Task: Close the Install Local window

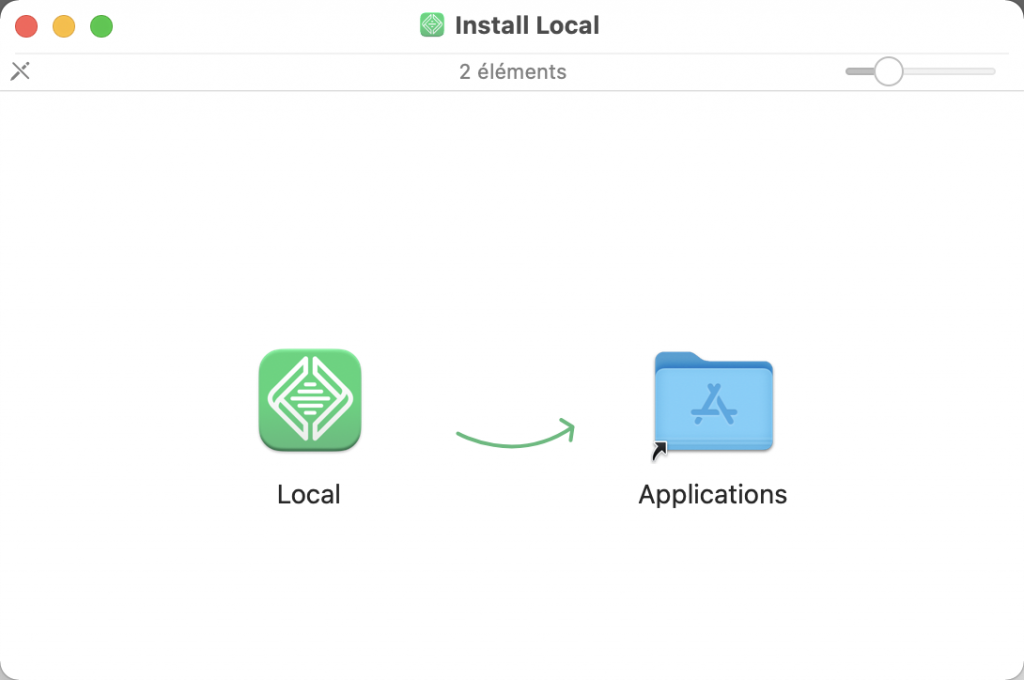Action: 26,26
